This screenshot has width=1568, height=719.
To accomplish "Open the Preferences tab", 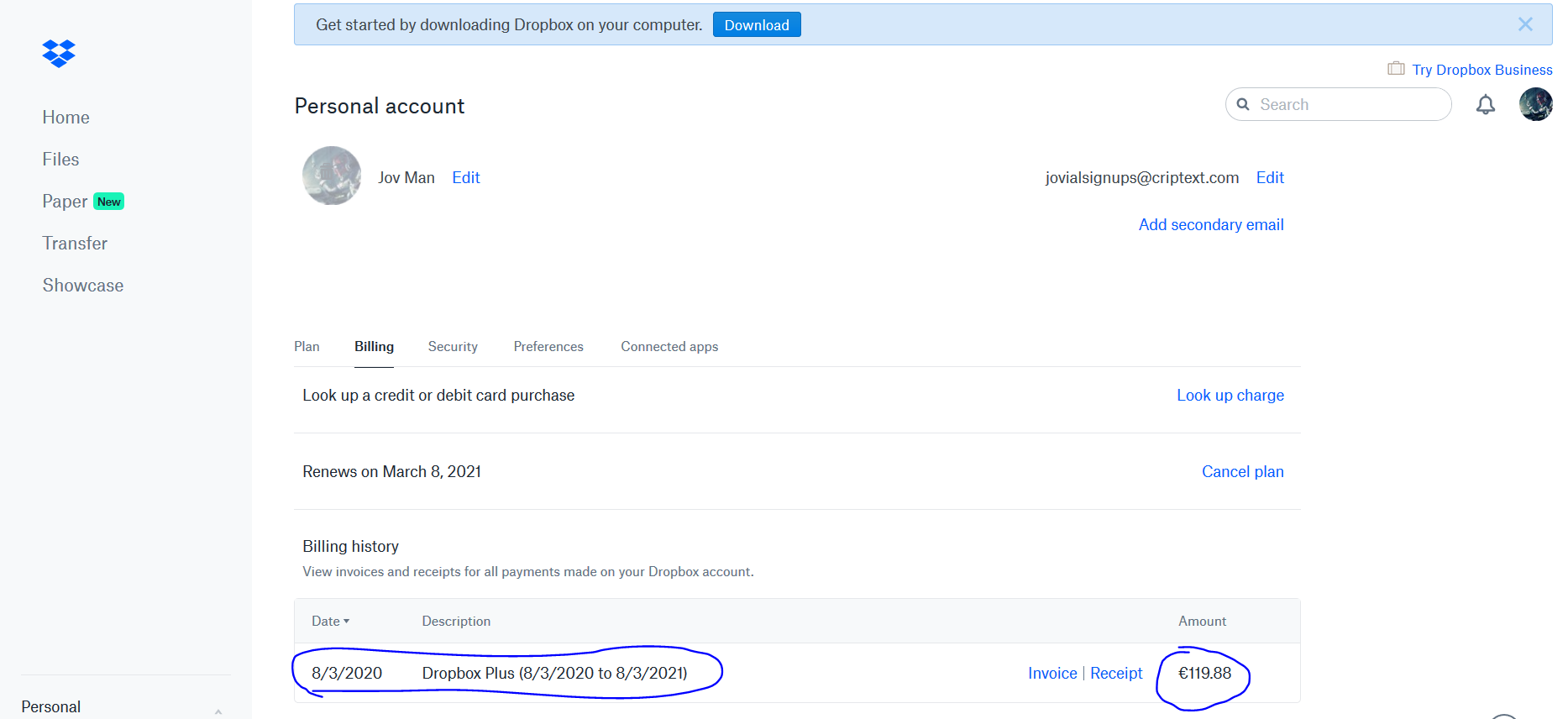I will pos(548,347).
